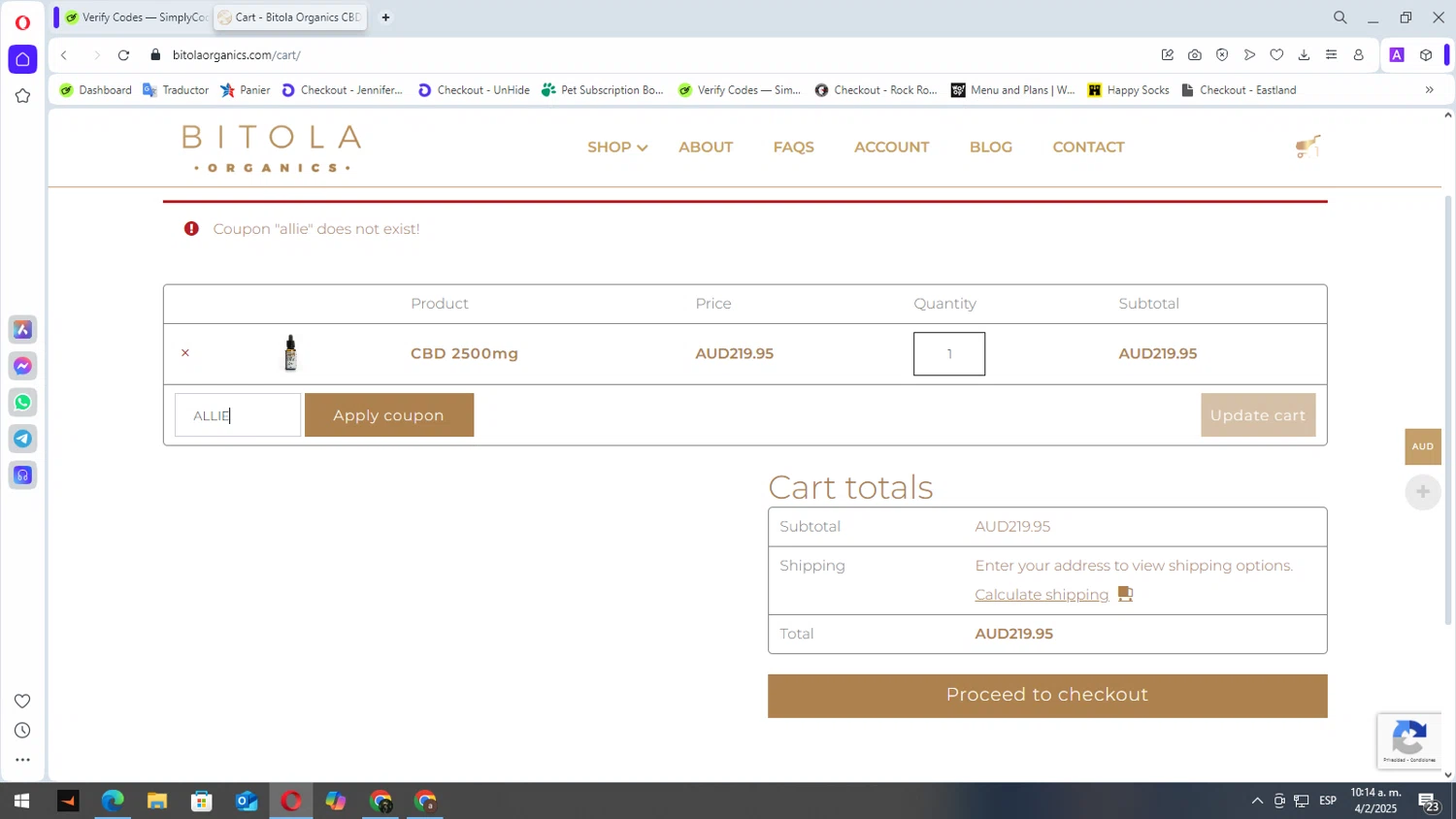Image resolution: width=1456 pixels, height=819 pixels.
Task: Click the Apply coupon button
Action: click(x=389, y=415)
